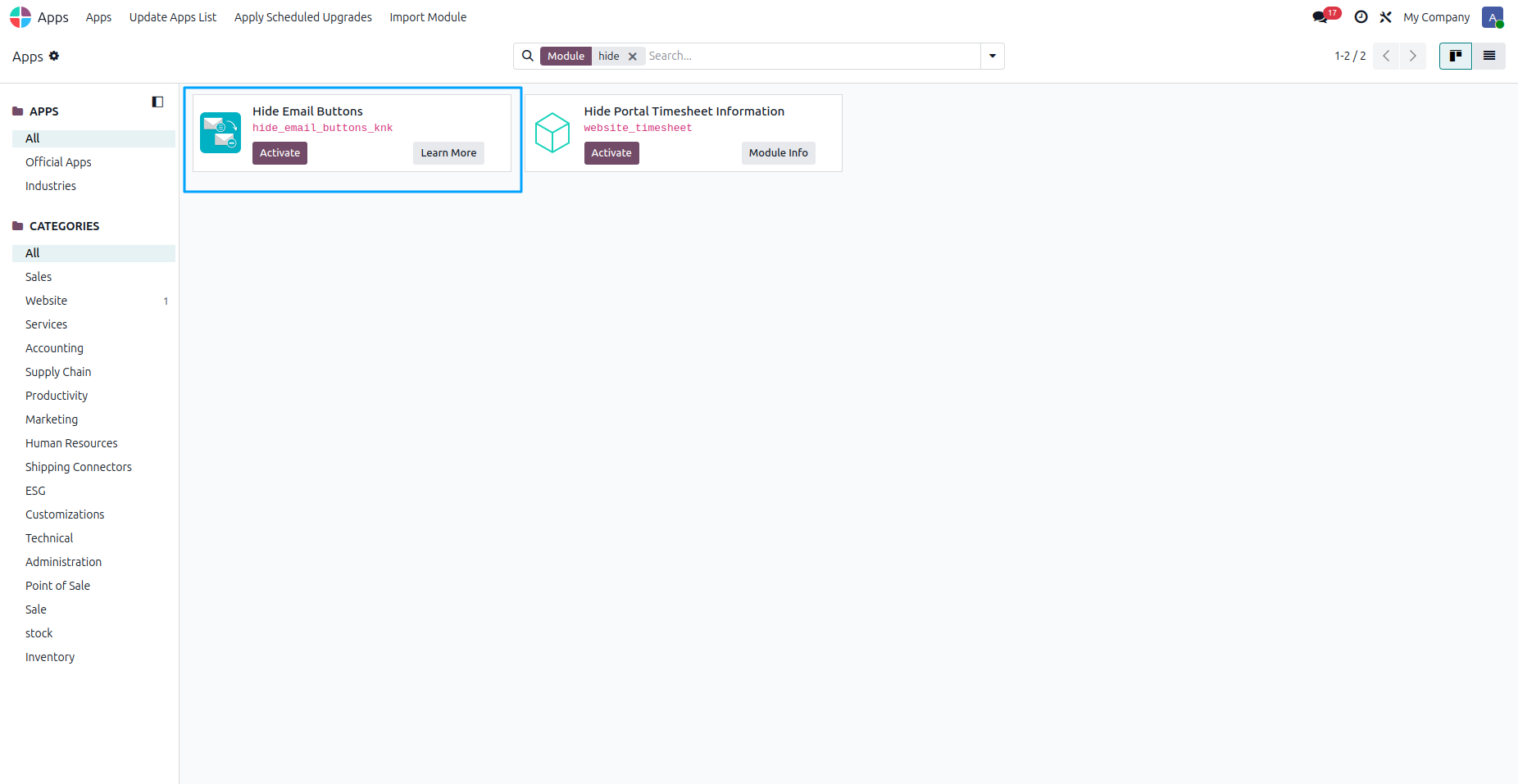Open the Apps menu item
The height and width of the screenshot is (784, 1518).
(98, 17)
